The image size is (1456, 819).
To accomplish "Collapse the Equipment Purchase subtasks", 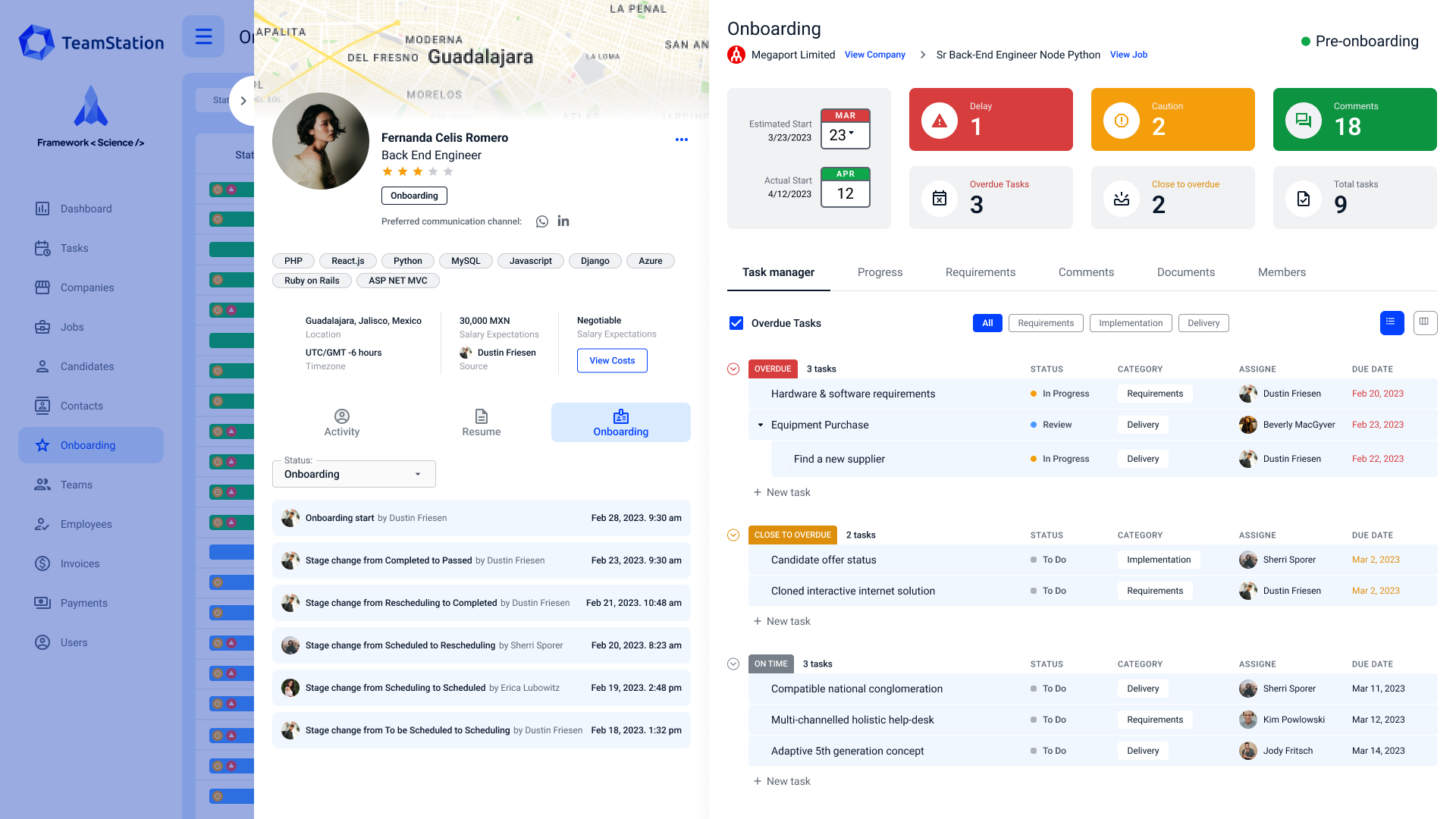I will pos(761,425).
